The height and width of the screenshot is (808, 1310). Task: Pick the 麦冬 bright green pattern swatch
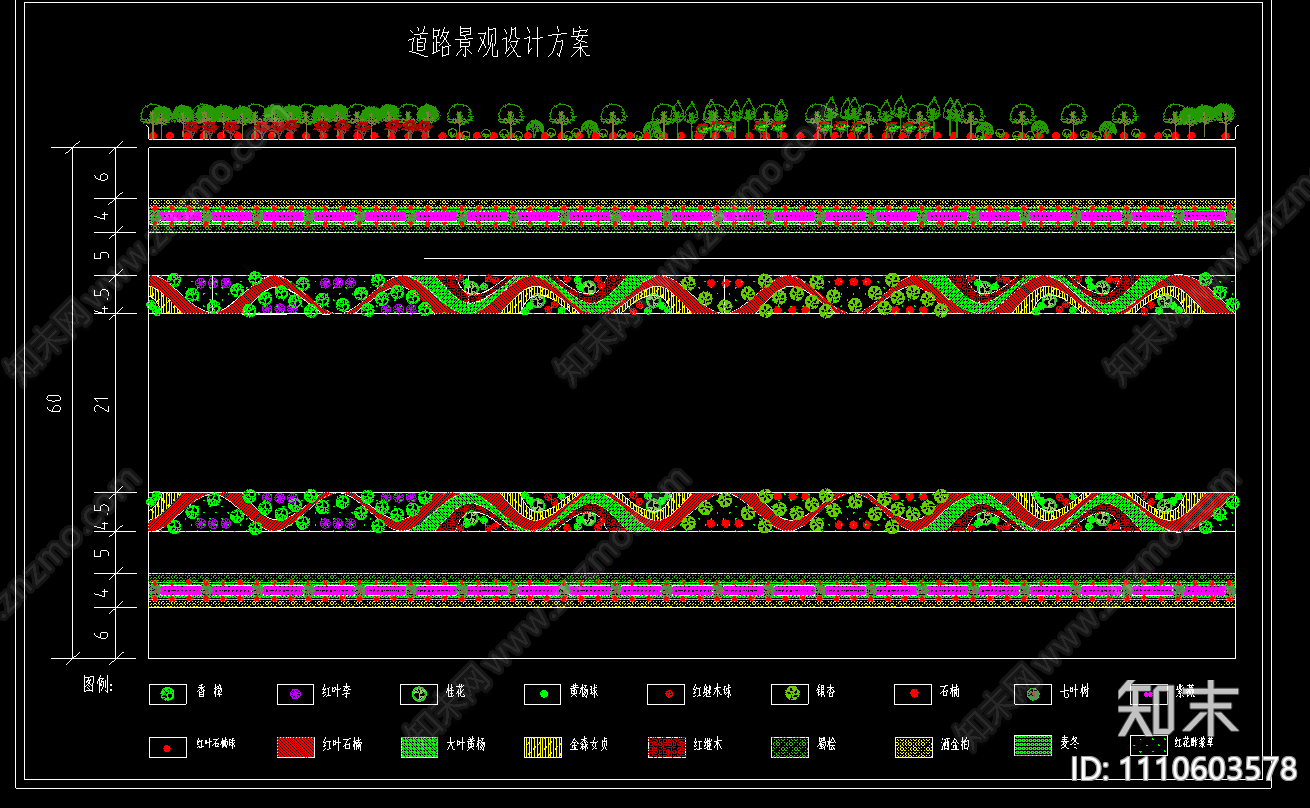pyautogui.click(x=1033, y=745)
